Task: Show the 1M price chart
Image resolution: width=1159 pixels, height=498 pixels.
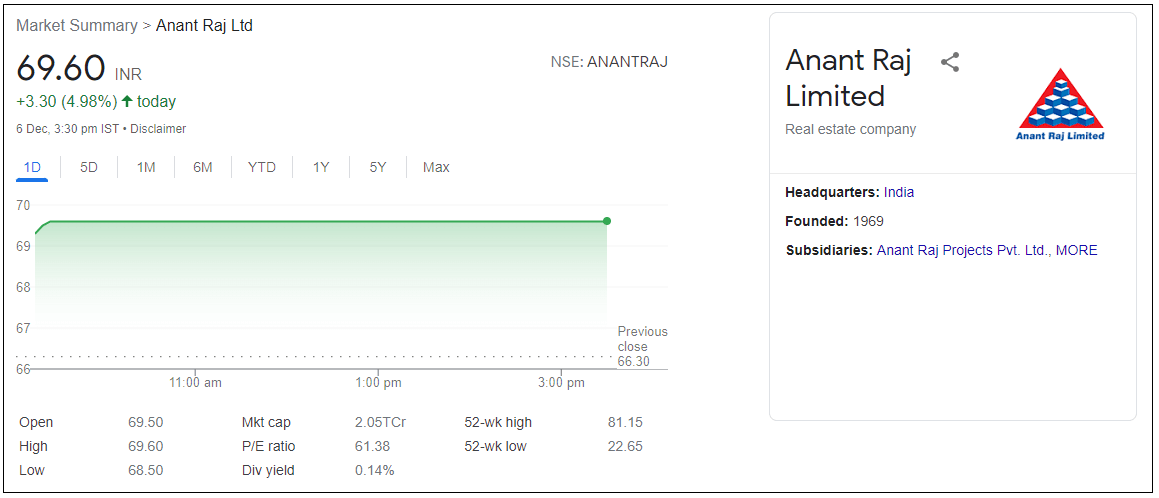Action: point(146,167)
